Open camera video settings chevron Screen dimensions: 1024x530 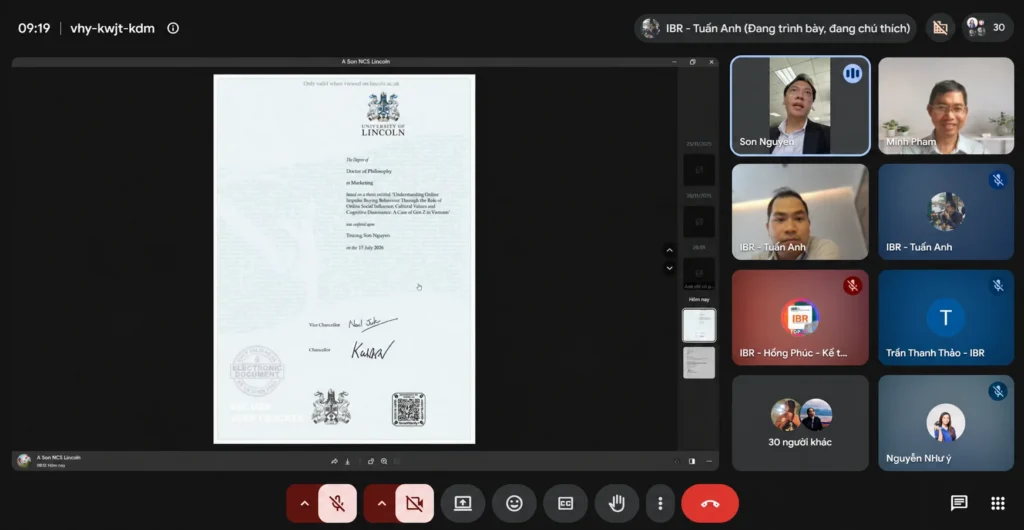tap(381, 503)
